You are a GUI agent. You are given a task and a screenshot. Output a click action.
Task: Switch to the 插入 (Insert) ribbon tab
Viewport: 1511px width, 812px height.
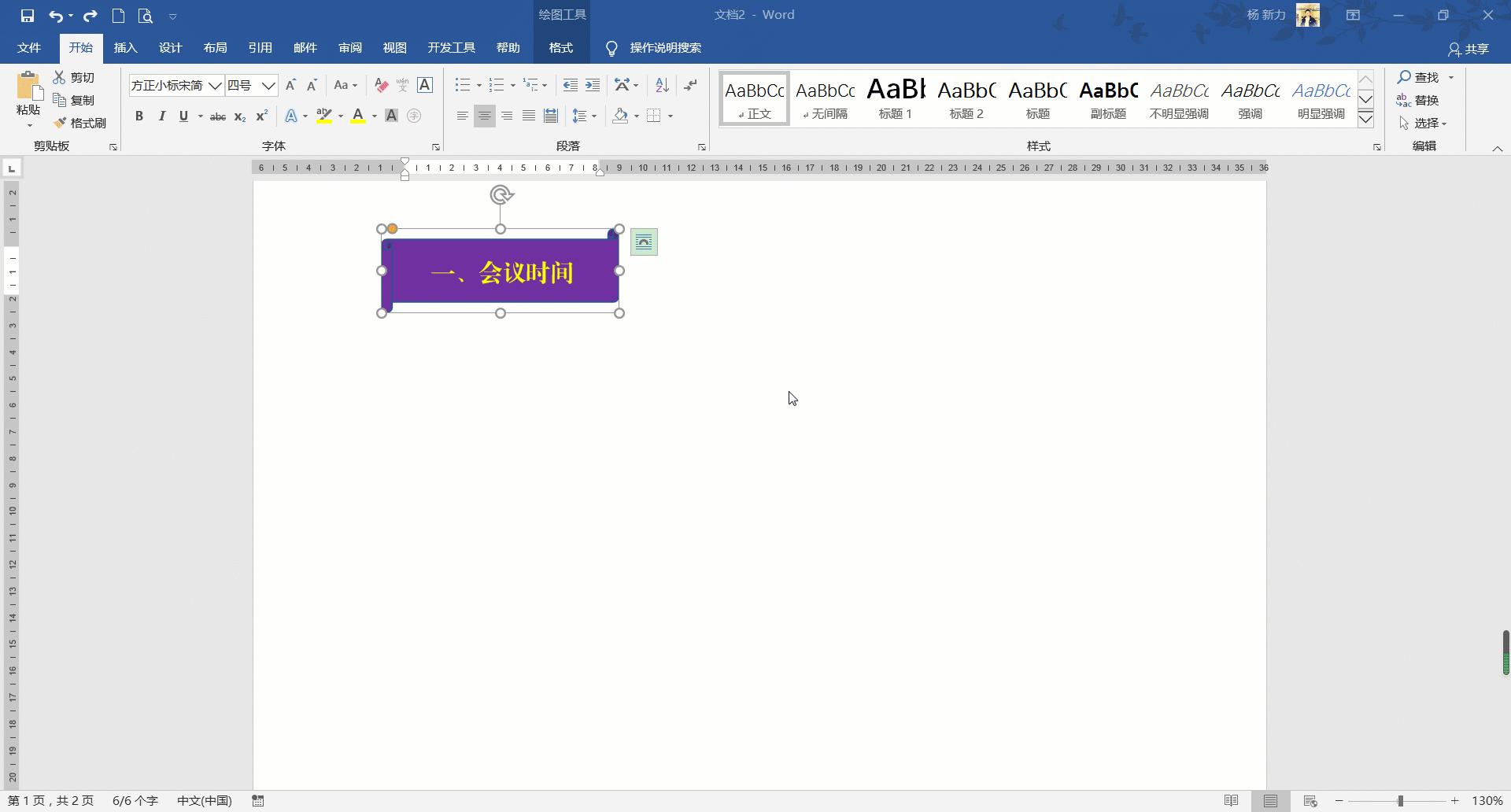[125, 48]
